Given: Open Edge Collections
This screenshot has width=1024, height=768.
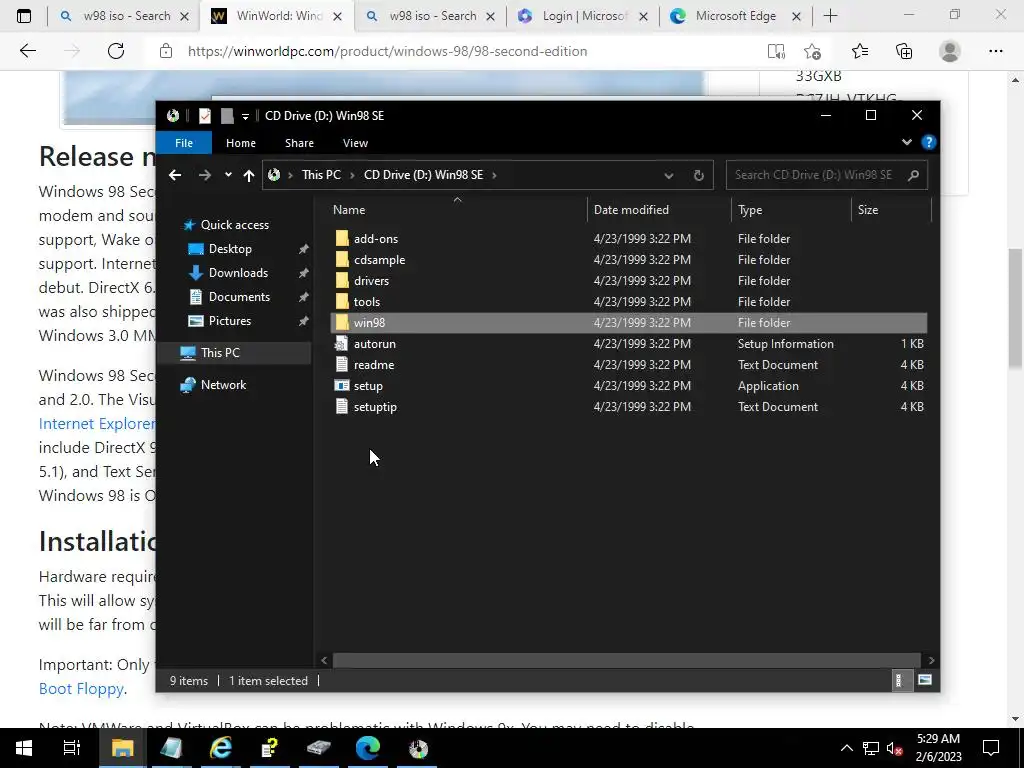Looking at the screenshot, I should tap(904, 51).
